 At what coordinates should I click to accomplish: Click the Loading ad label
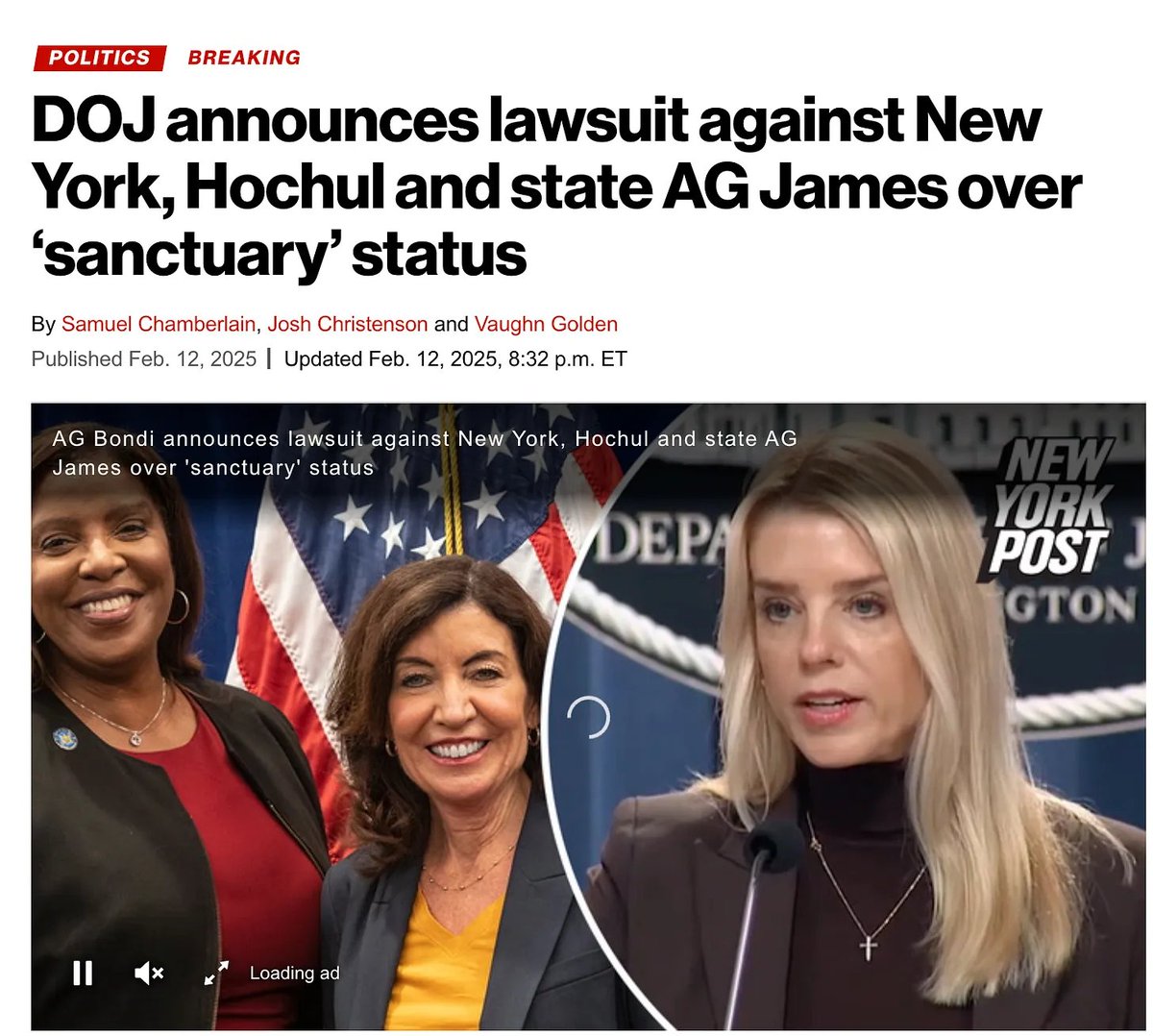(x=295, y=974)
